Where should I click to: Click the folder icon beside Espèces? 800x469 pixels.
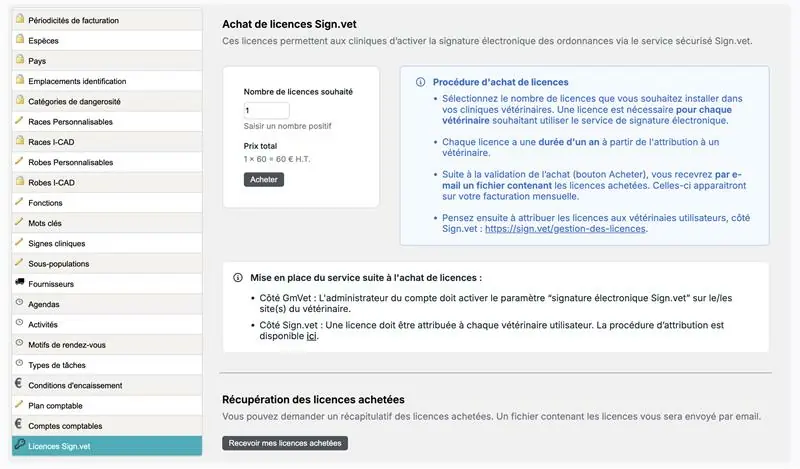[19, 40]
